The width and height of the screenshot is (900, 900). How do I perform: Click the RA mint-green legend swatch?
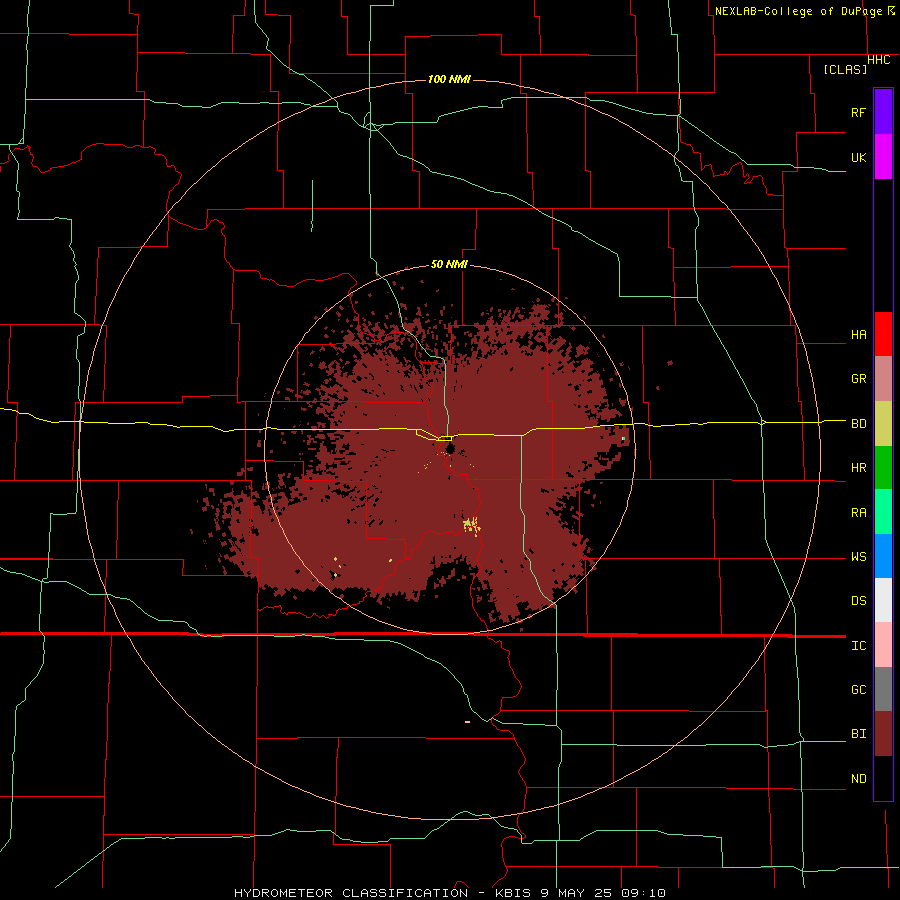pos(883,512)
